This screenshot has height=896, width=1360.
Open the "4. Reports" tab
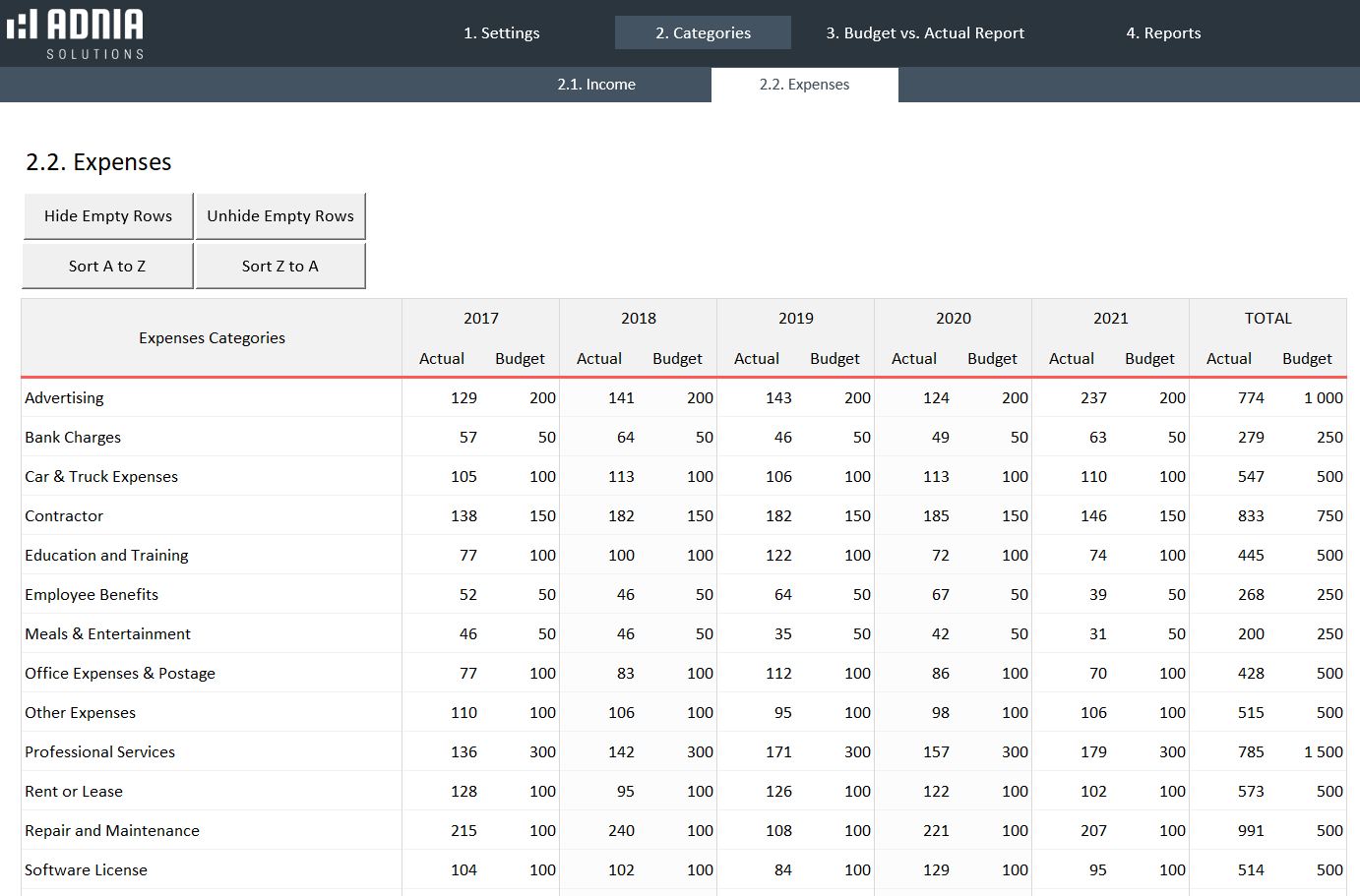(x=1163, y=32)
